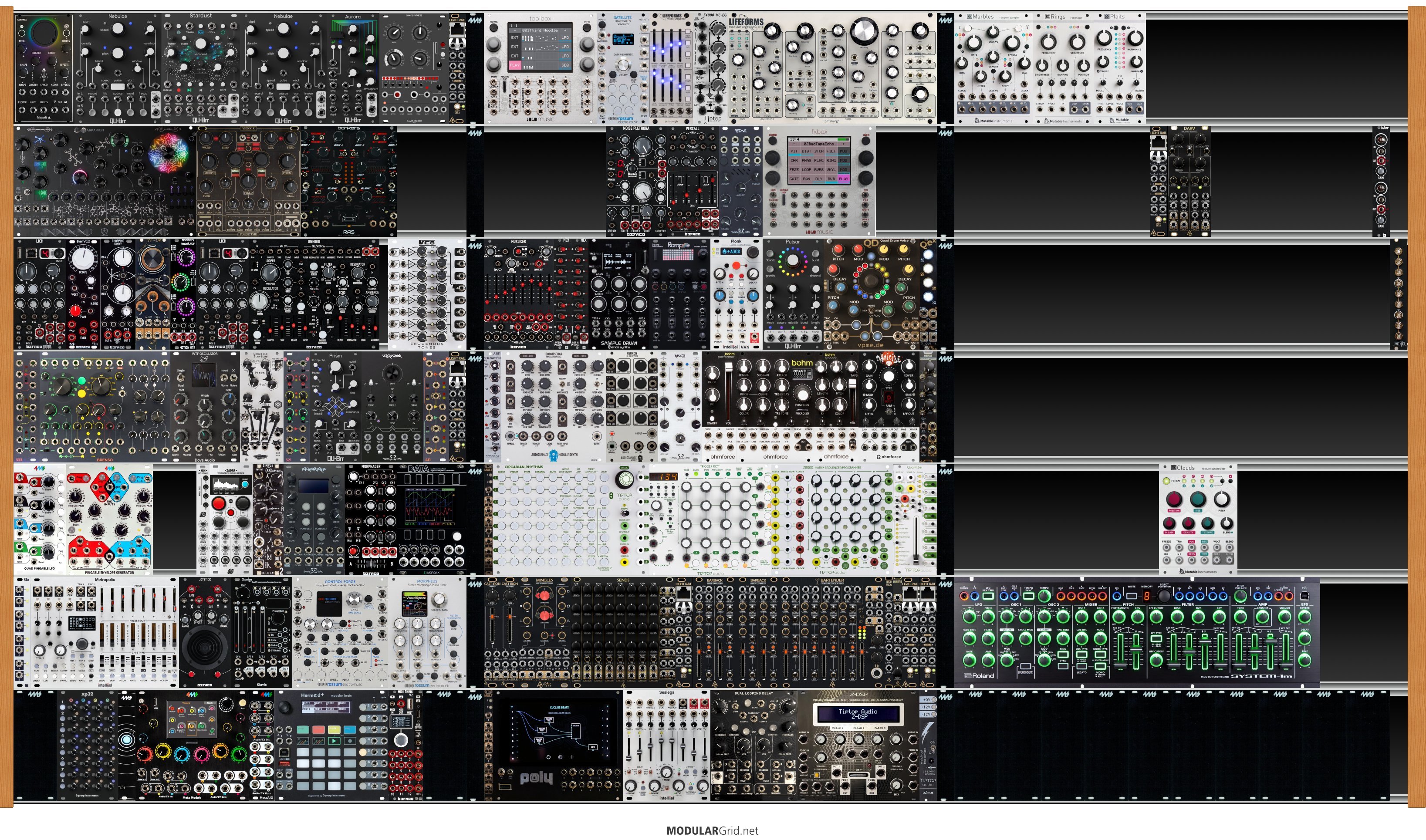Screen dimensions: 1426x840
Task: Click the Mutable Instruments Clouds module
Action: tap(1197, 520)
